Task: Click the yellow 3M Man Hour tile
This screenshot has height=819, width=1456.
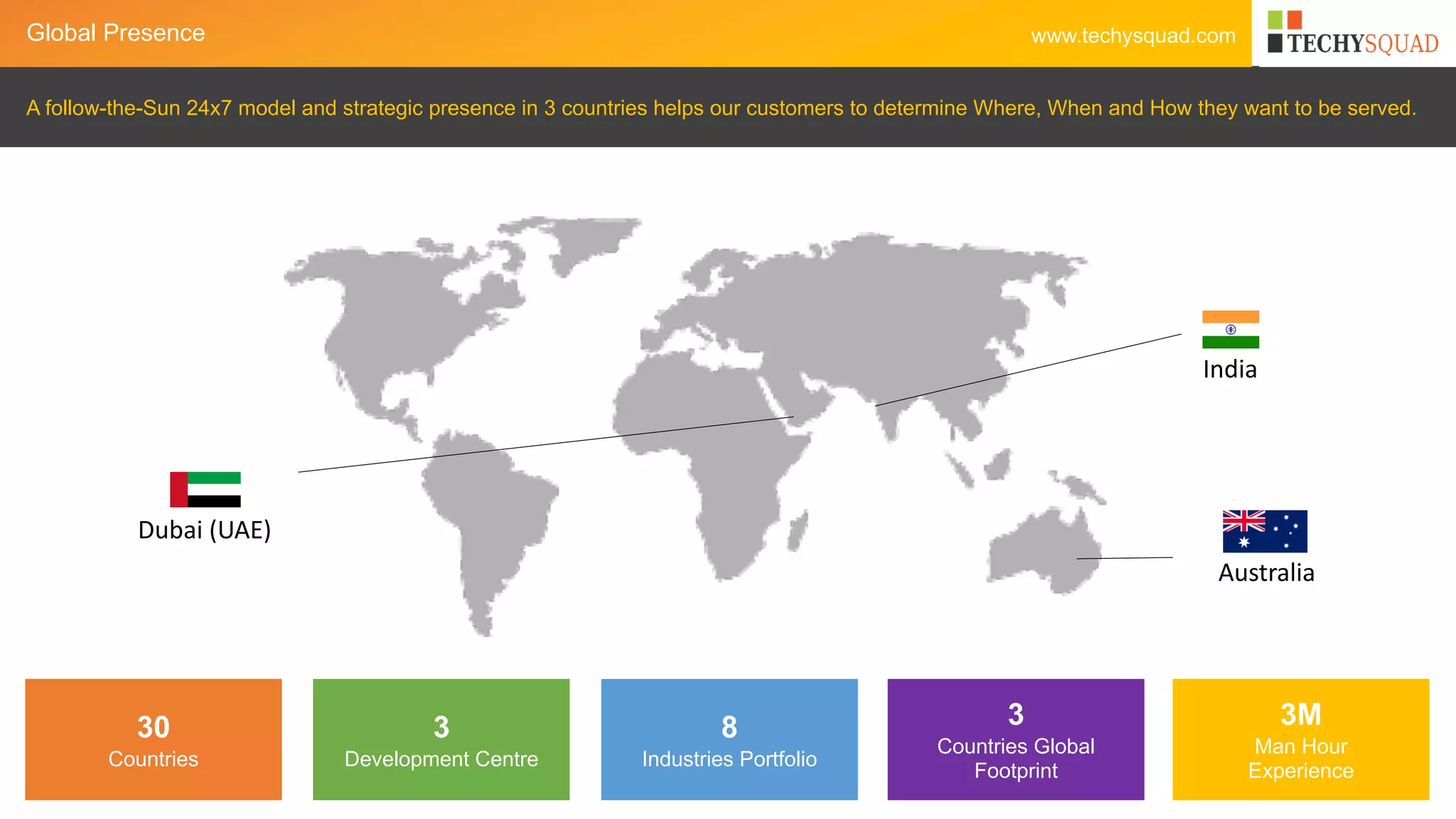Action: click(1300, 739)
